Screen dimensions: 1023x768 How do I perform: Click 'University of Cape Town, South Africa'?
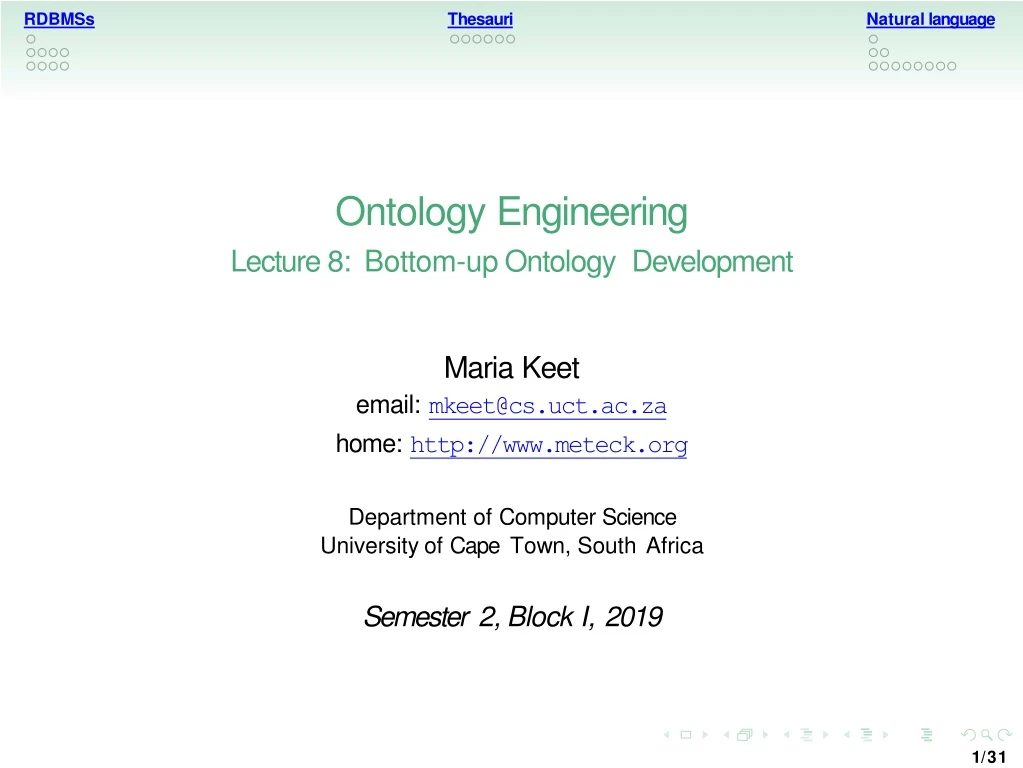(512, 545)
